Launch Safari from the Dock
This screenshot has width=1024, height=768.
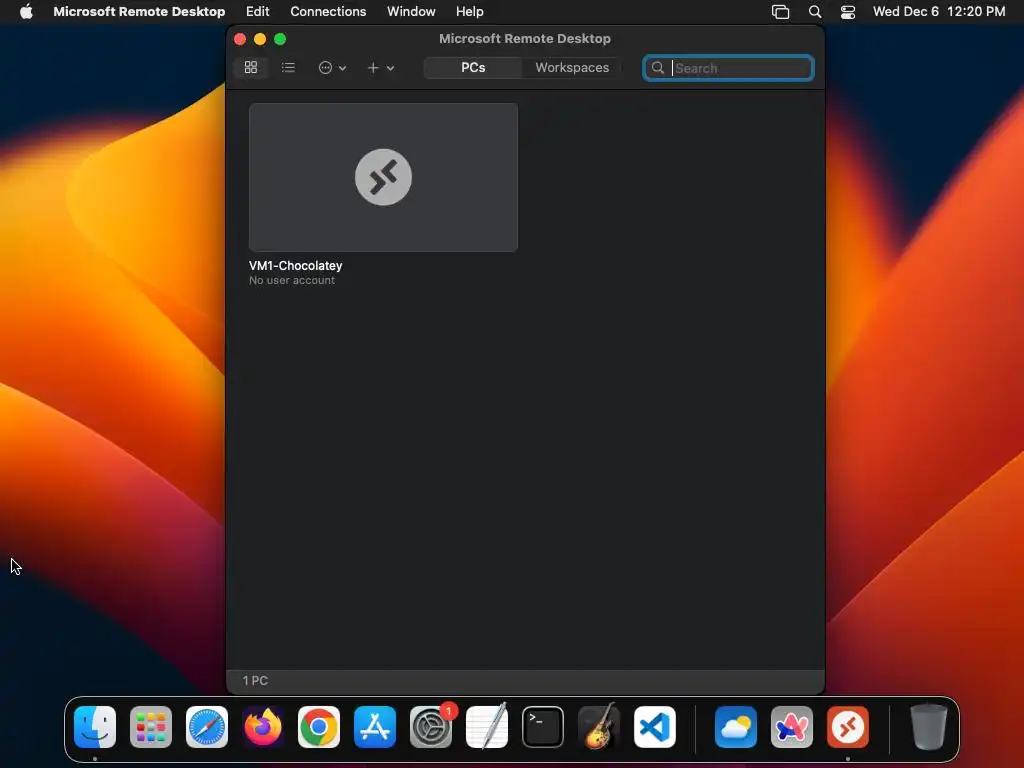(207, 727)
